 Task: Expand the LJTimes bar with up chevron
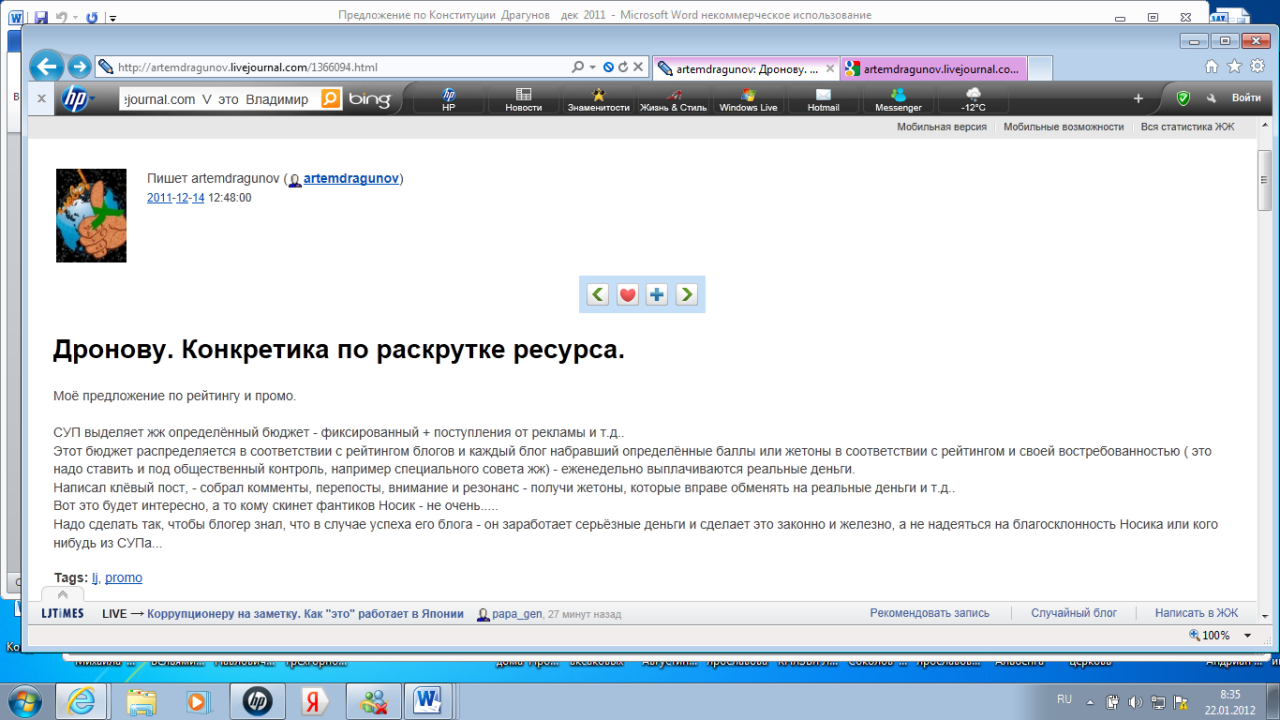coord(62,594)
